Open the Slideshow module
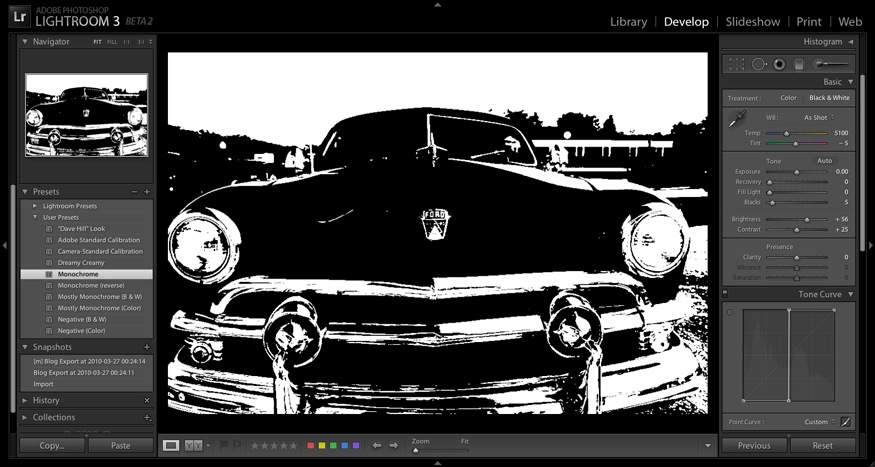The width and height of the screenshot is (875, 467). [753, 22]
